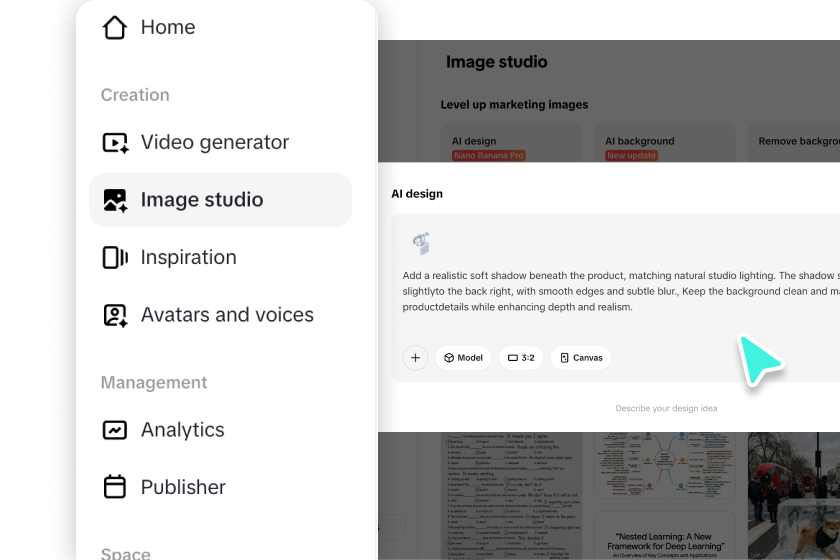The height and width of the screenshot is (560, 840).
Task: Click the 'Management' section label
Action: point(154,383)
